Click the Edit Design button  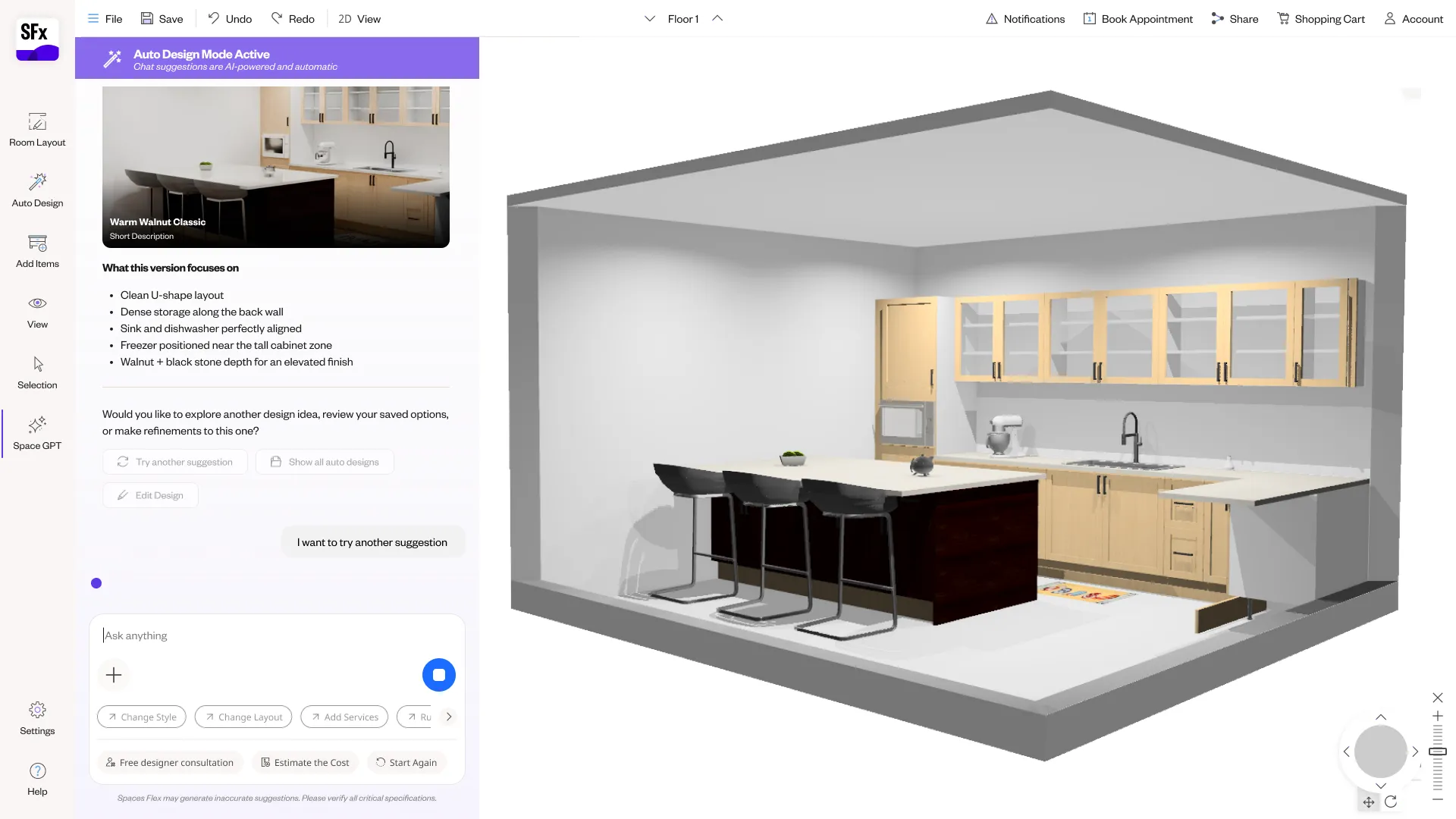150,495
